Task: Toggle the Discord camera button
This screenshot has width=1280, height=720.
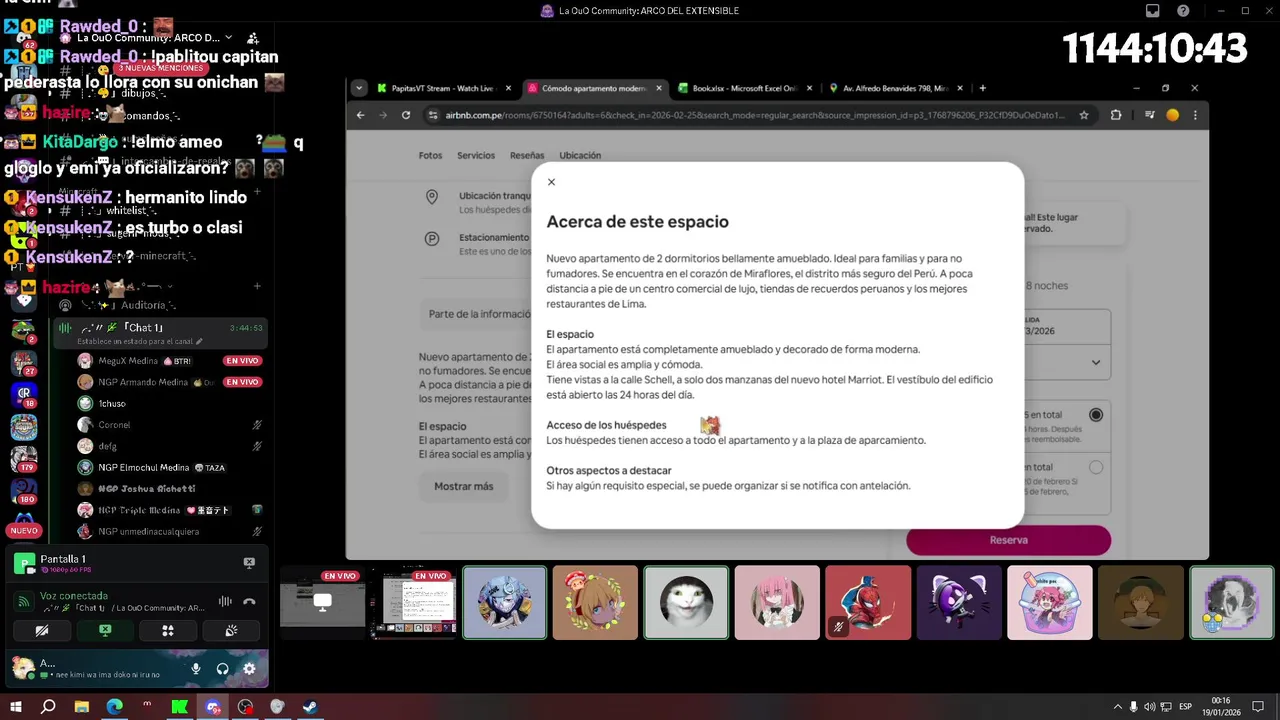Action: pos(41,631)
